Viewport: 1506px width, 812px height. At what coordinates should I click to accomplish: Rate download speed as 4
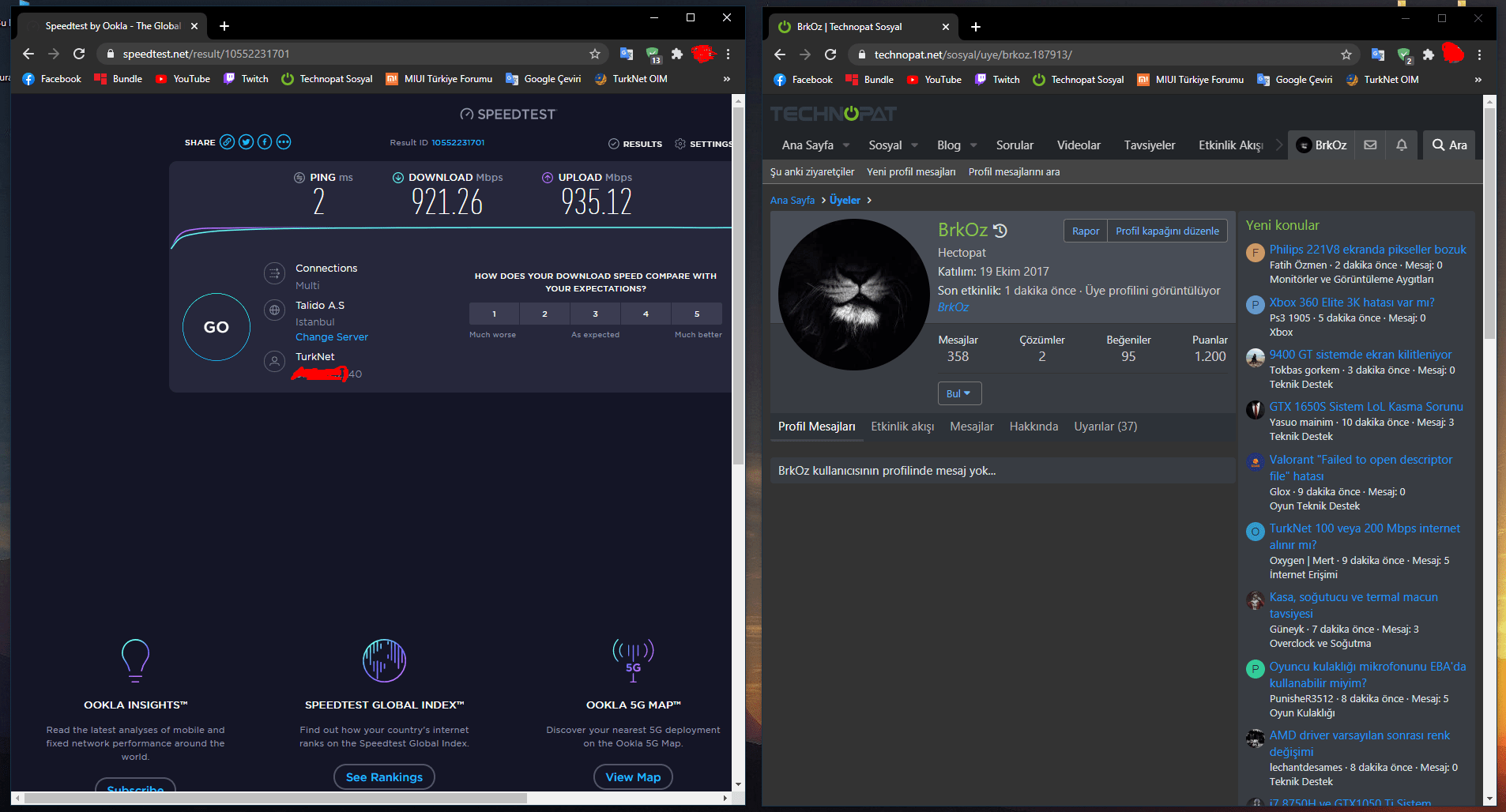[x=646, y=314]
